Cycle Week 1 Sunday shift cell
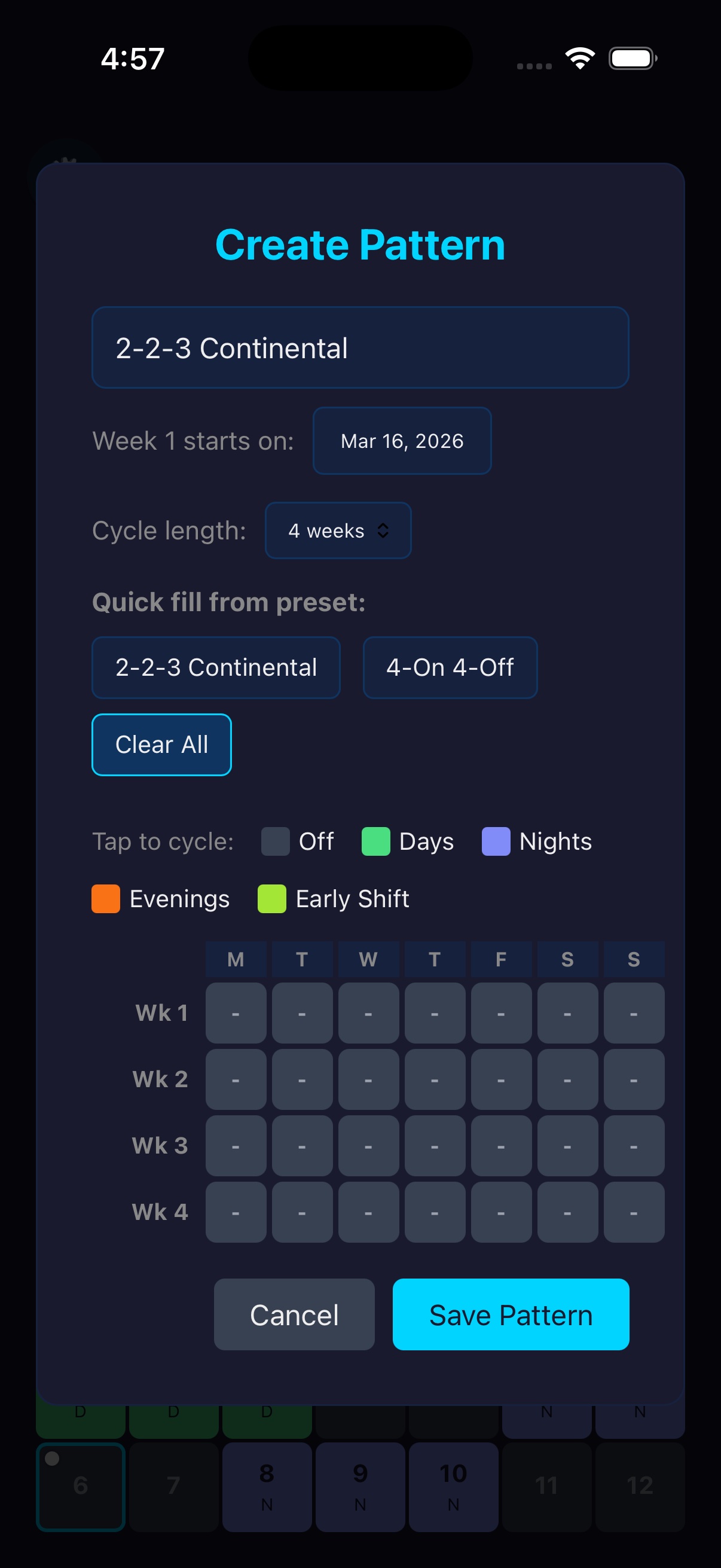This screenshot has height=1568, width=721. (x=633, y=1013)
